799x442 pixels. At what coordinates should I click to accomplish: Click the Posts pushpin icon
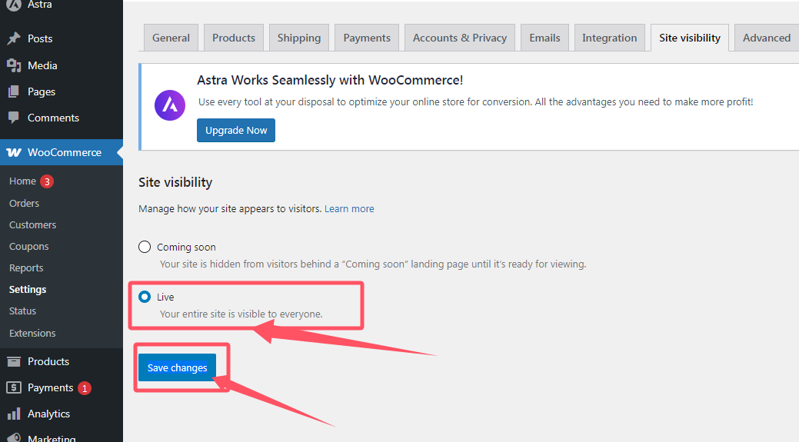[13, 39]
